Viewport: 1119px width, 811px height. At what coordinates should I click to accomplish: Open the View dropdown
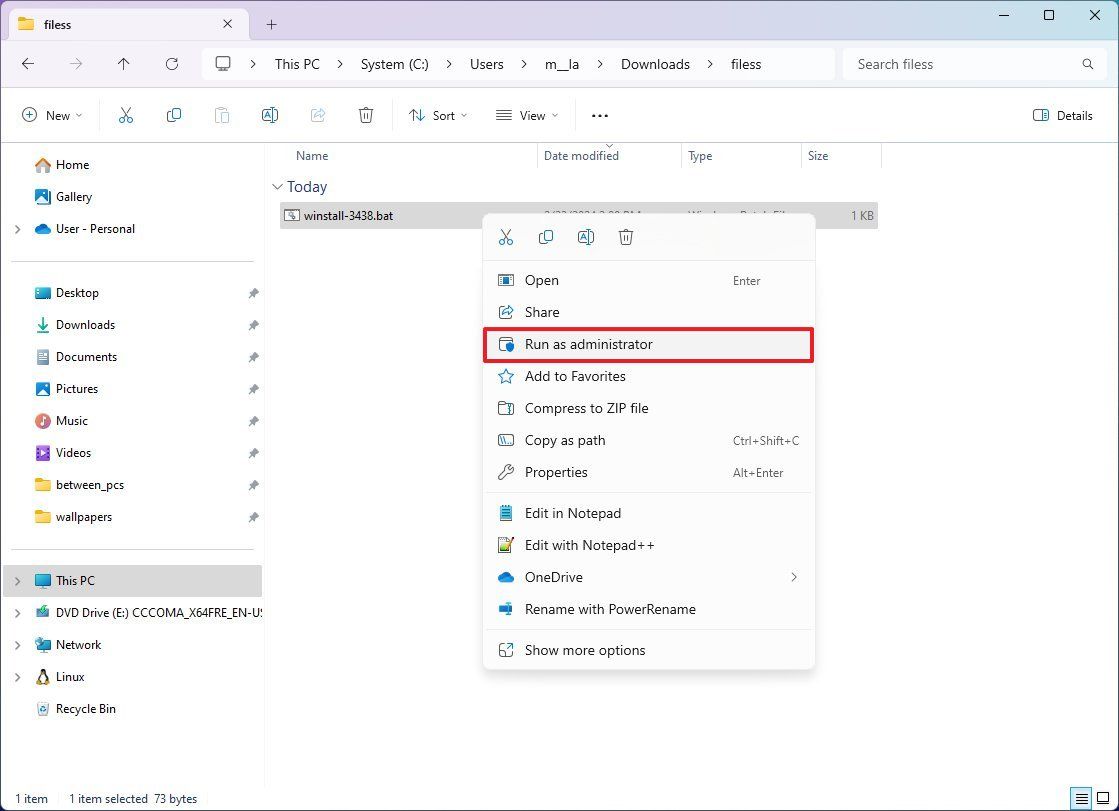click(525, 115)
